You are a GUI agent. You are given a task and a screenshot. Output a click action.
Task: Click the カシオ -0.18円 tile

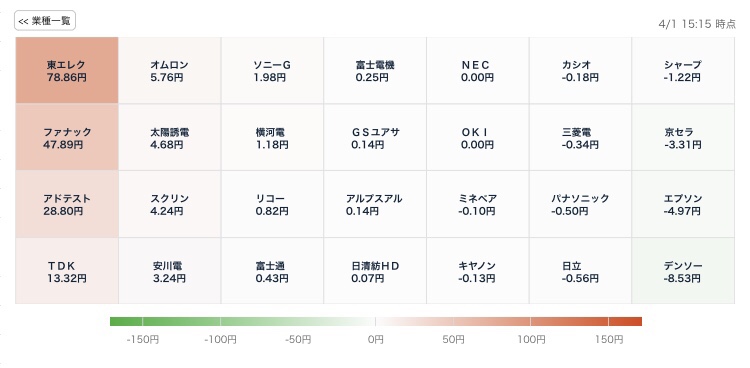coord(580,70)
